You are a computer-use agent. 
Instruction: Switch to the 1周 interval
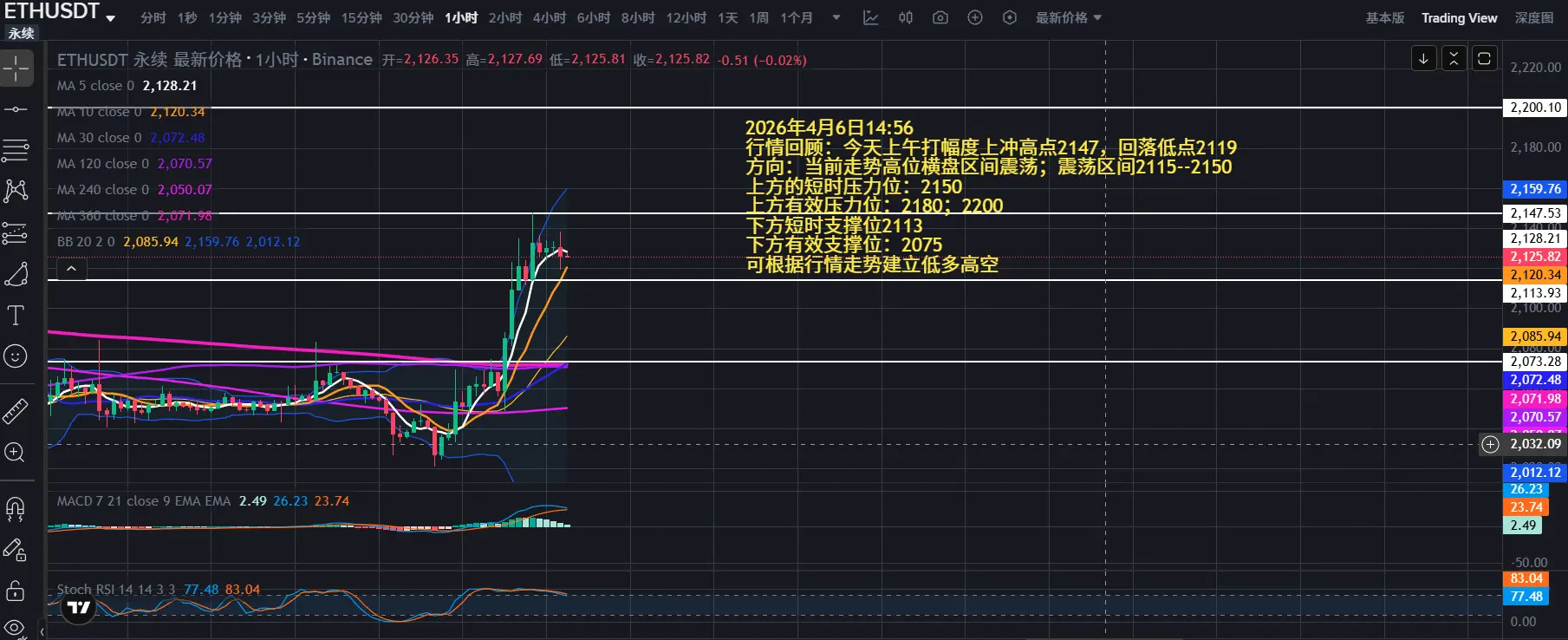pyautogui.click(x=759, y=17)
